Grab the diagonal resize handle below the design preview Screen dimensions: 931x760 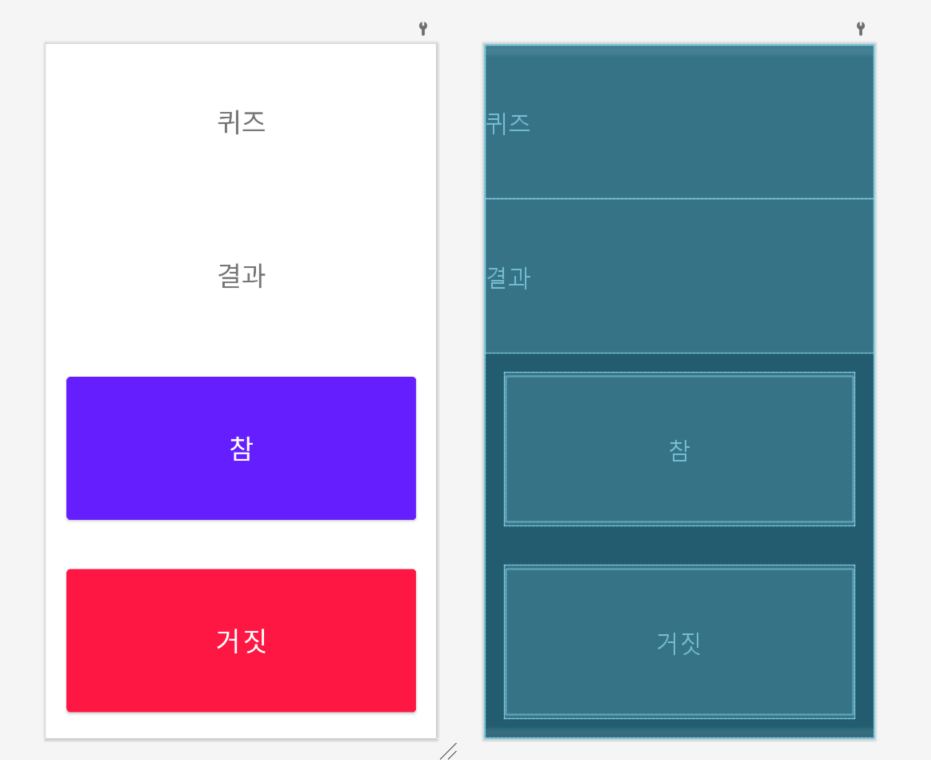[x=448, y=751]
